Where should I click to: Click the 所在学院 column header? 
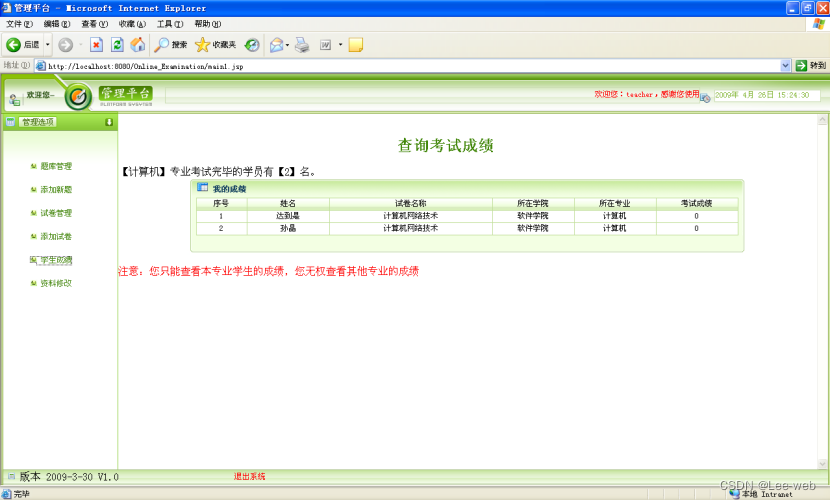click(x=533, y=203)
